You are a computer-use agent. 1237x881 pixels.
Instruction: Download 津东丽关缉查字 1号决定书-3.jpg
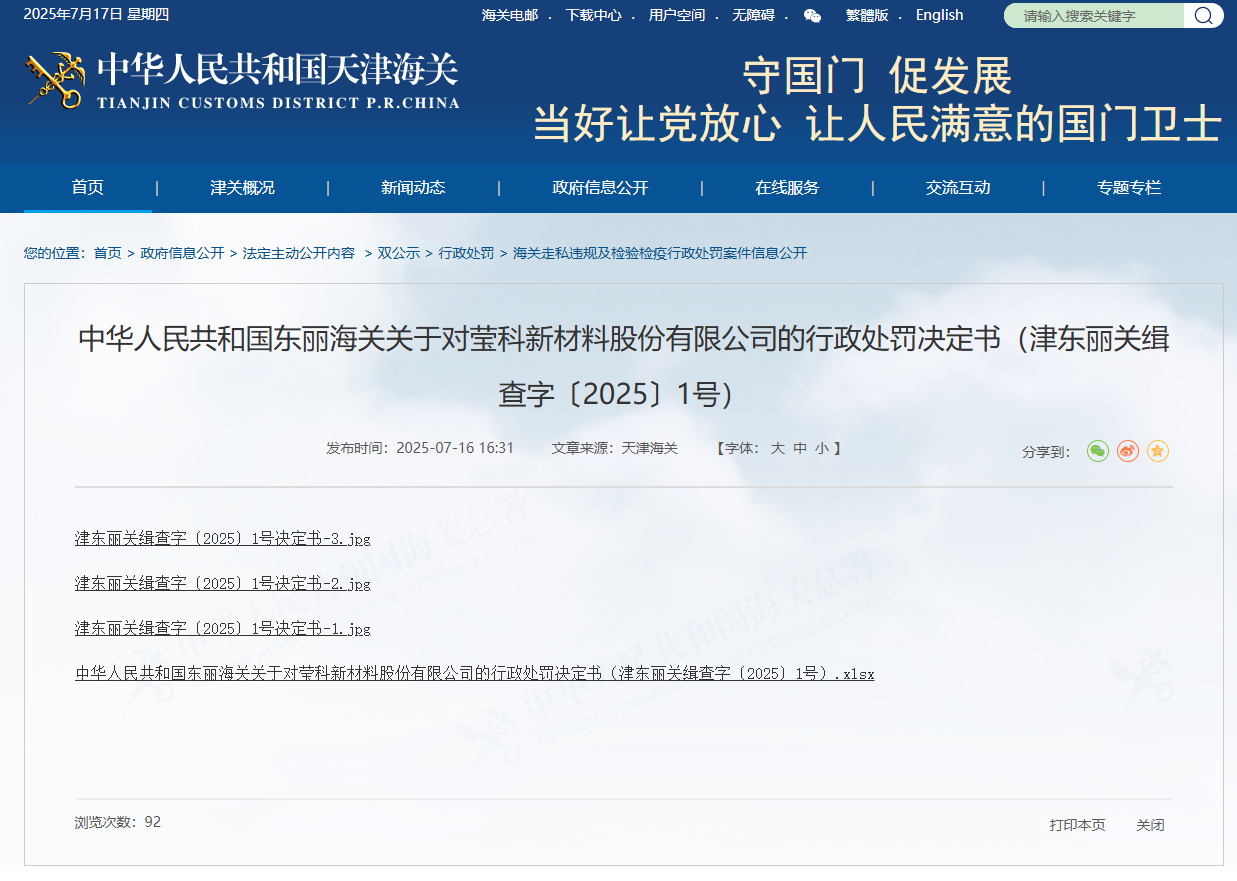pyautogui.click(x=223, y=538)
